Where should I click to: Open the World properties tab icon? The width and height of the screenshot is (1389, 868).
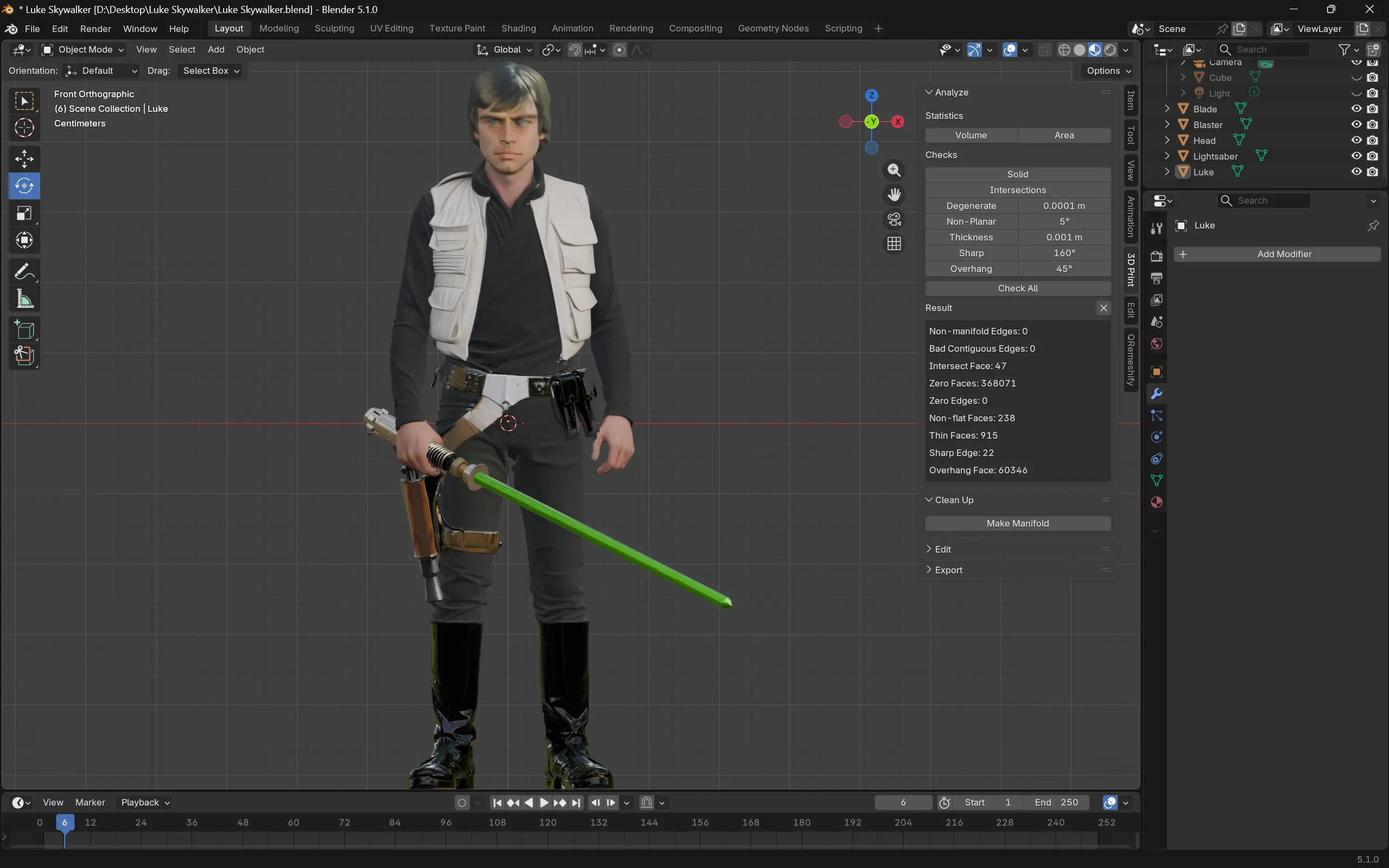pos(1157,344)
